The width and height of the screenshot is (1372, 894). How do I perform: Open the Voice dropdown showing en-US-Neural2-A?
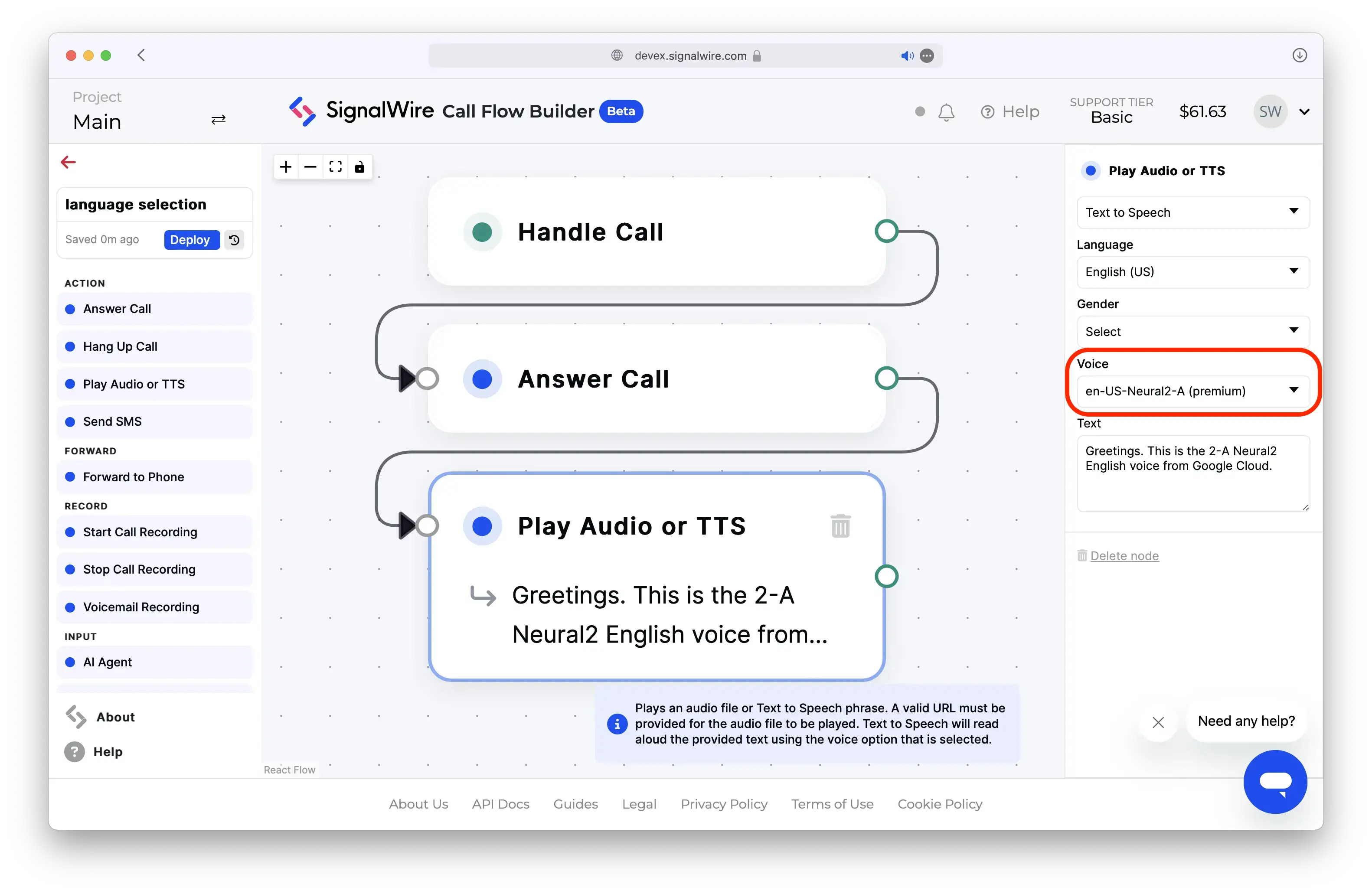coord(1192,391)
